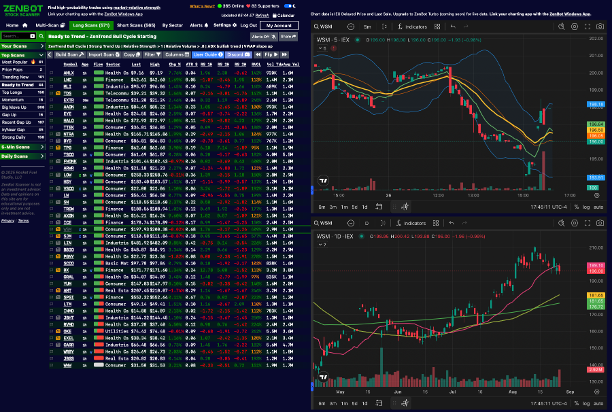Open symbol search on the 5-minute WSM chart
The height and width of the screenshot is (412, 612).
point(324,27)
